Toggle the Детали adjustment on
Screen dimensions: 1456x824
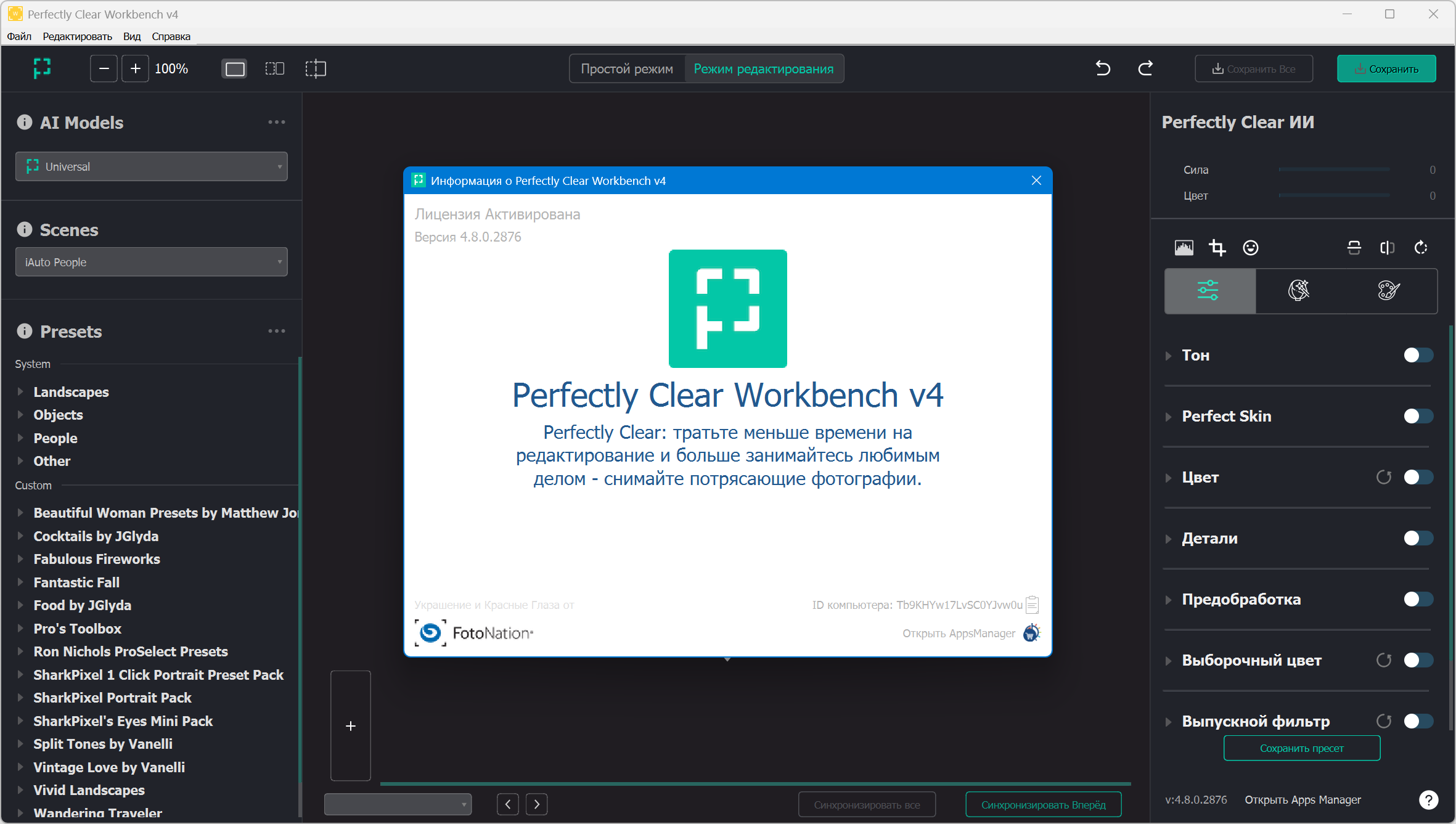pyautogui.click(x=1418, y=538)
